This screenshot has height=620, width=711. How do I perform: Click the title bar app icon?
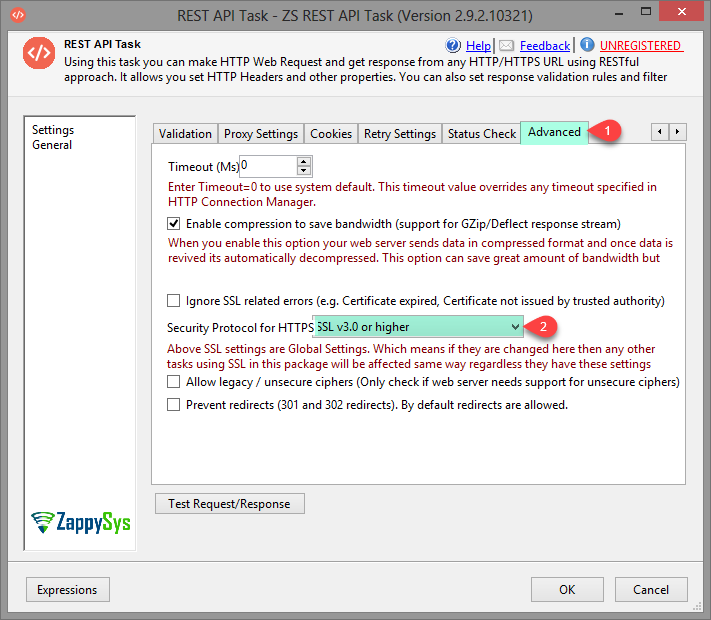[18, 15]
